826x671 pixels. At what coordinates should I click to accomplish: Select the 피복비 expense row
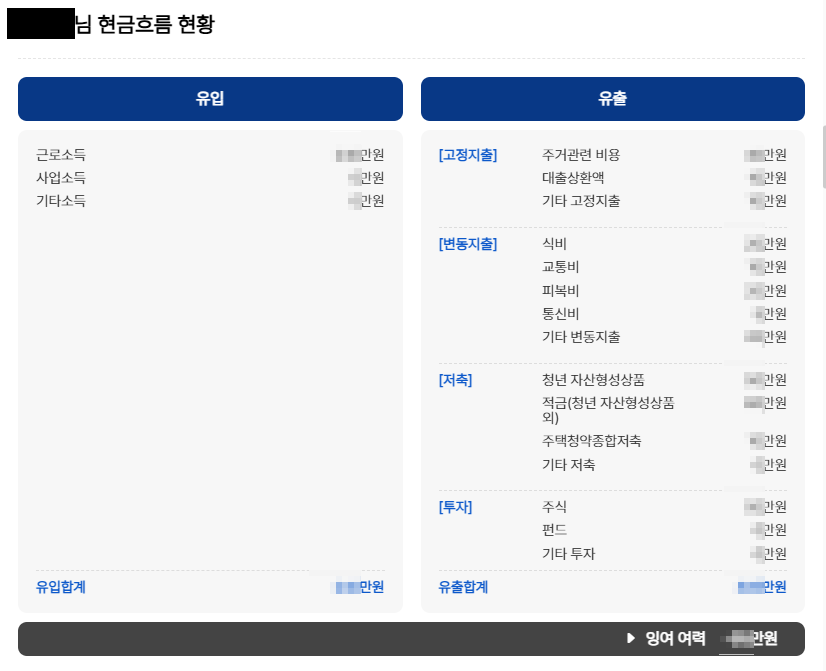point(664,291)
